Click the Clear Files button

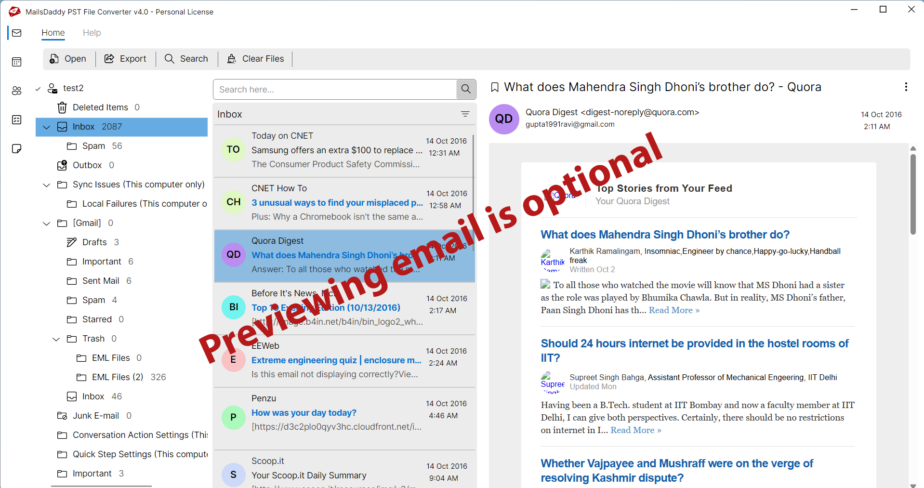point(255,59)
